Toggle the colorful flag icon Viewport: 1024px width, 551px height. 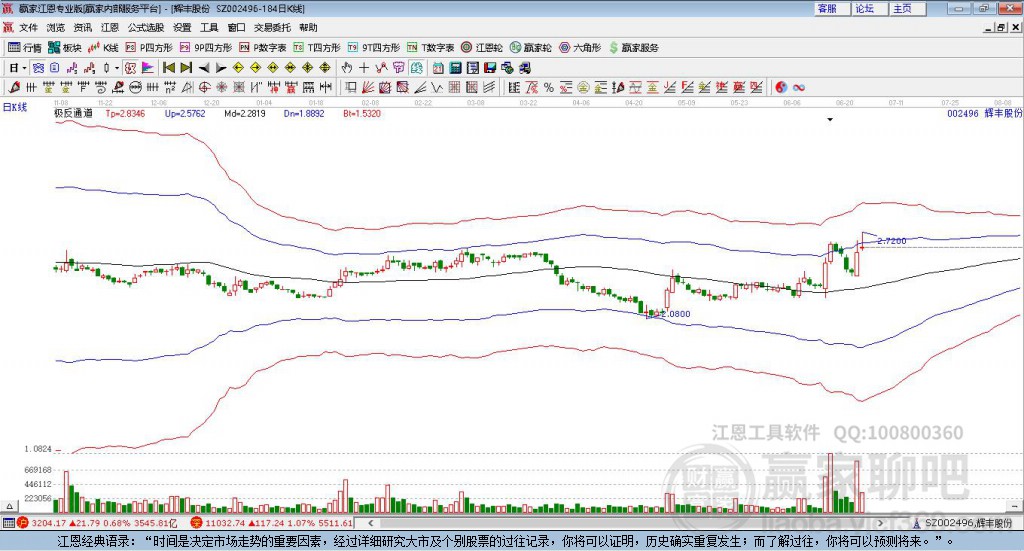tap(148, 68)
